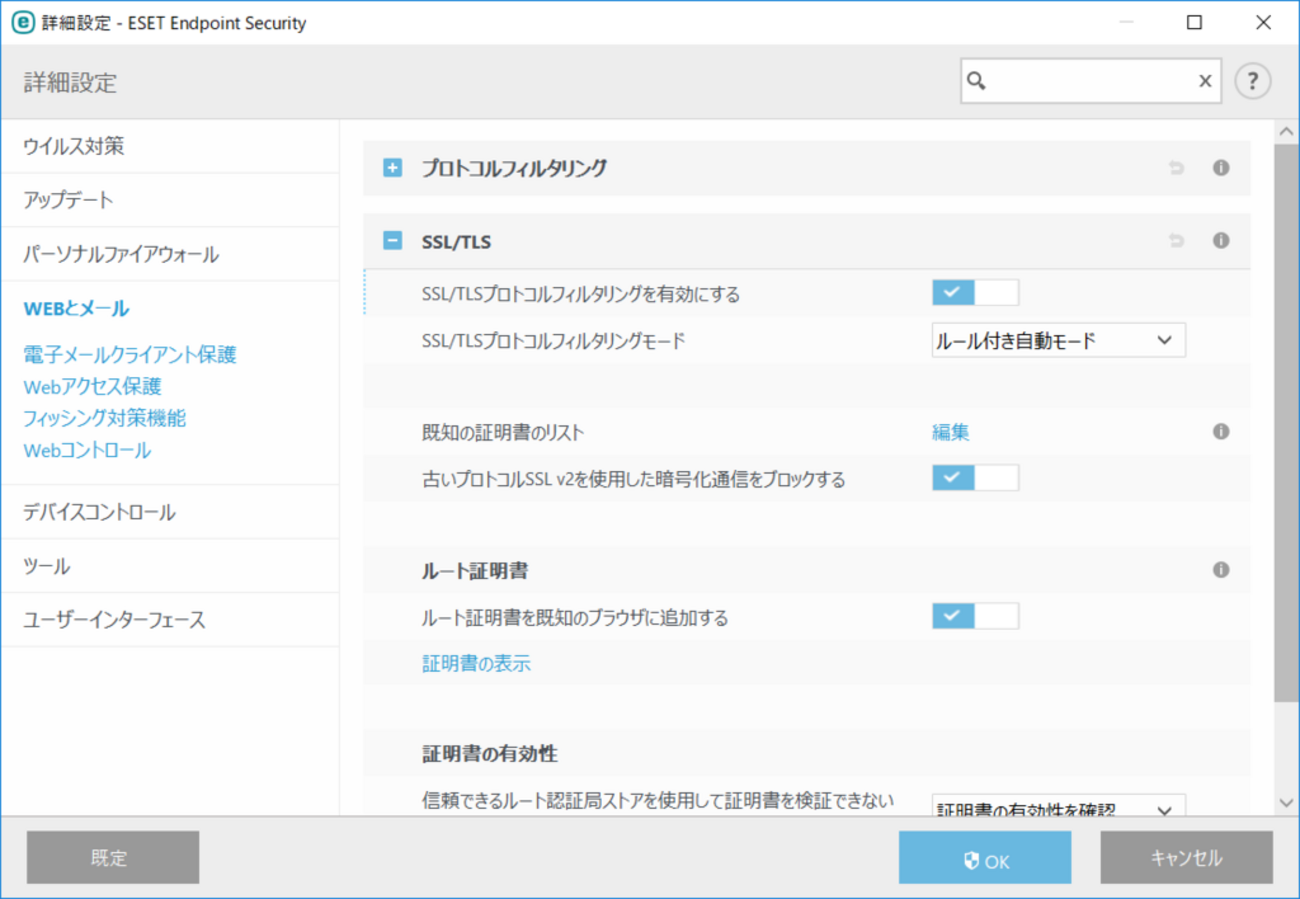The image size is (1300, 899).
Task: Open 電子メールクライアント保護 sub-item
Action: [x=130, y=354]
